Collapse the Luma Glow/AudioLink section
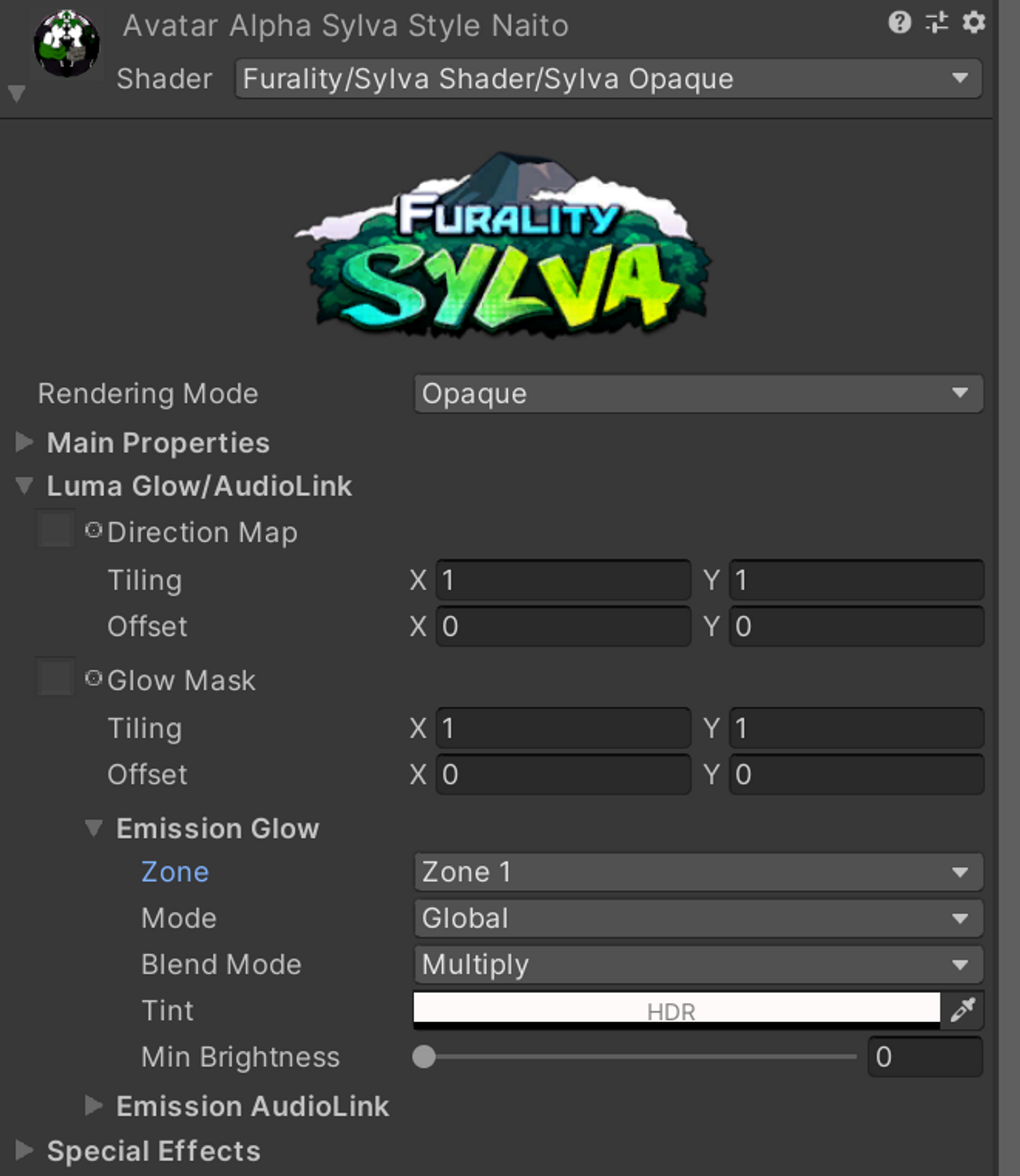 click(25, 485)
